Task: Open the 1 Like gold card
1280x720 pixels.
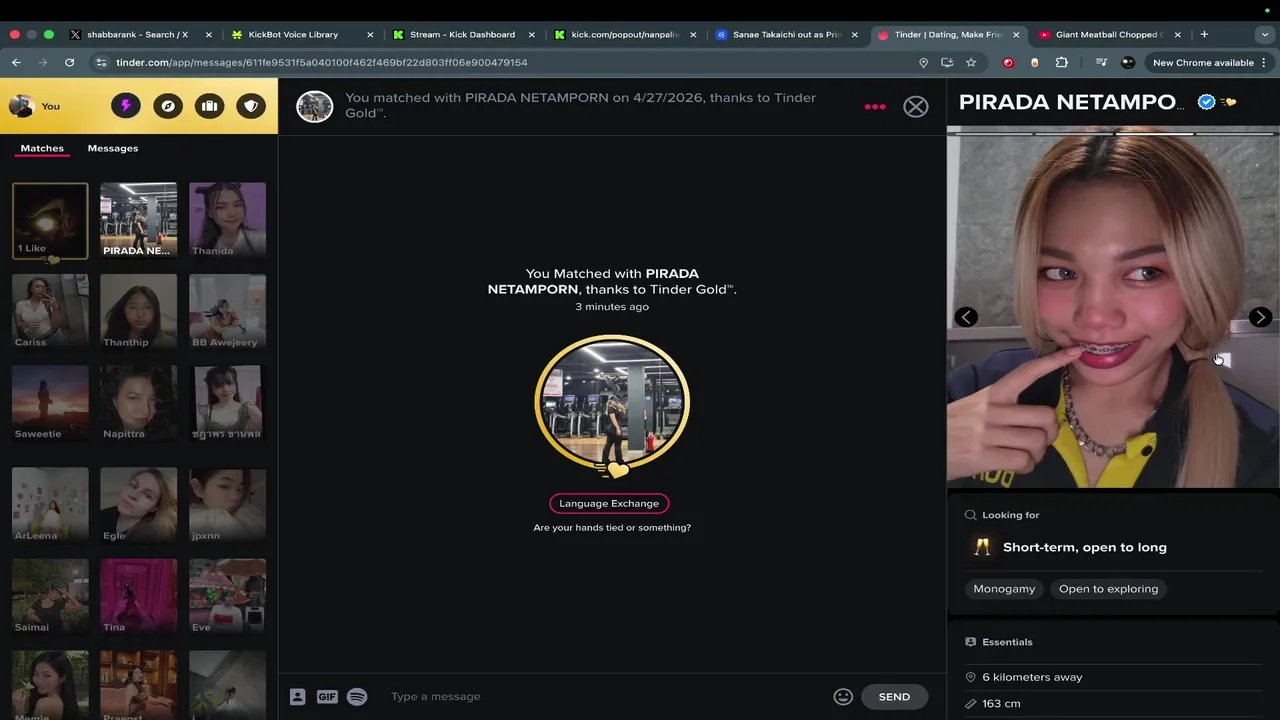Action: pyautogui.click(x=50, y=221)
